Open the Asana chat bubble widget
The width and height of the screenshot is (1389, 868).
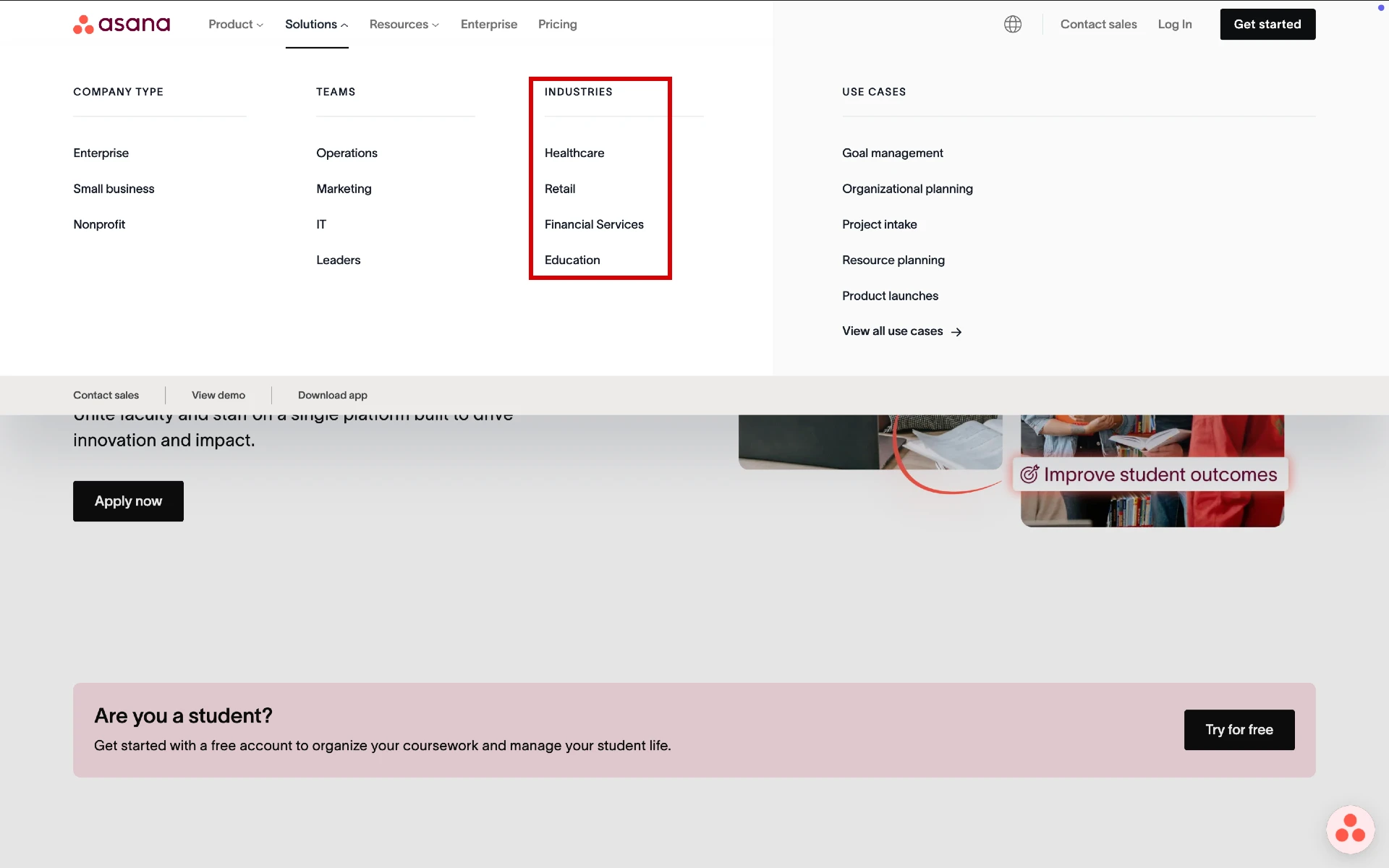pos(1350,829)
